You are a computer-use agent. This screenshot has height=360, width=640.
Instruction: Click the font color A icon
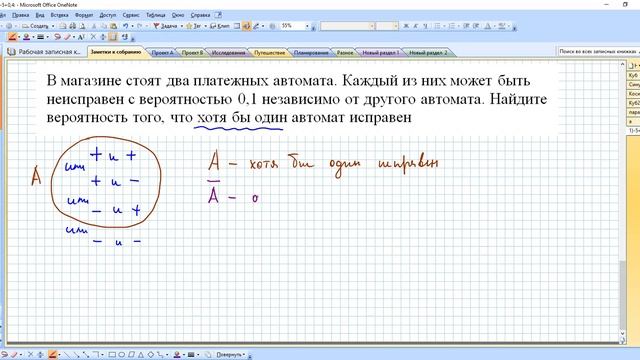click(487, 26)
